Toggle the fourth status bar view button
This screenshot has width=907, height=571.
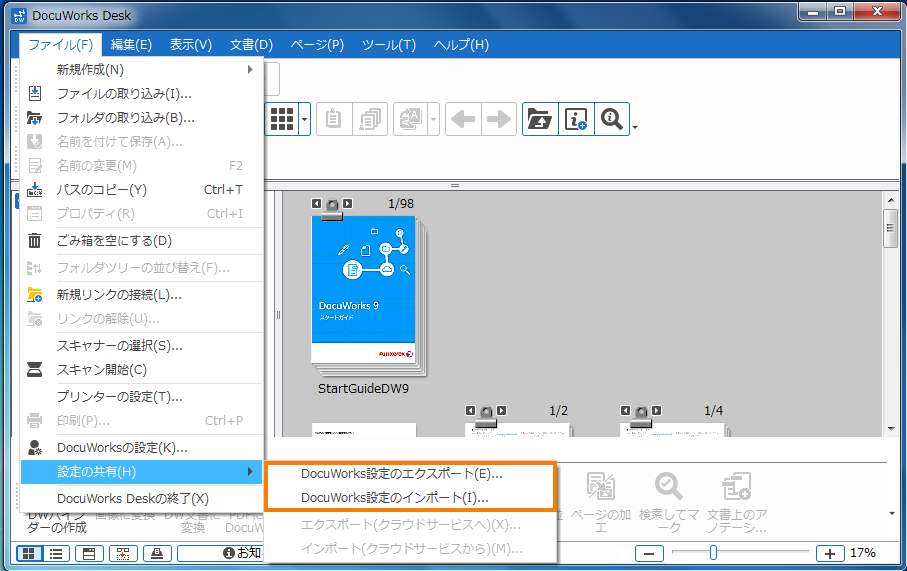coord(123,554)
